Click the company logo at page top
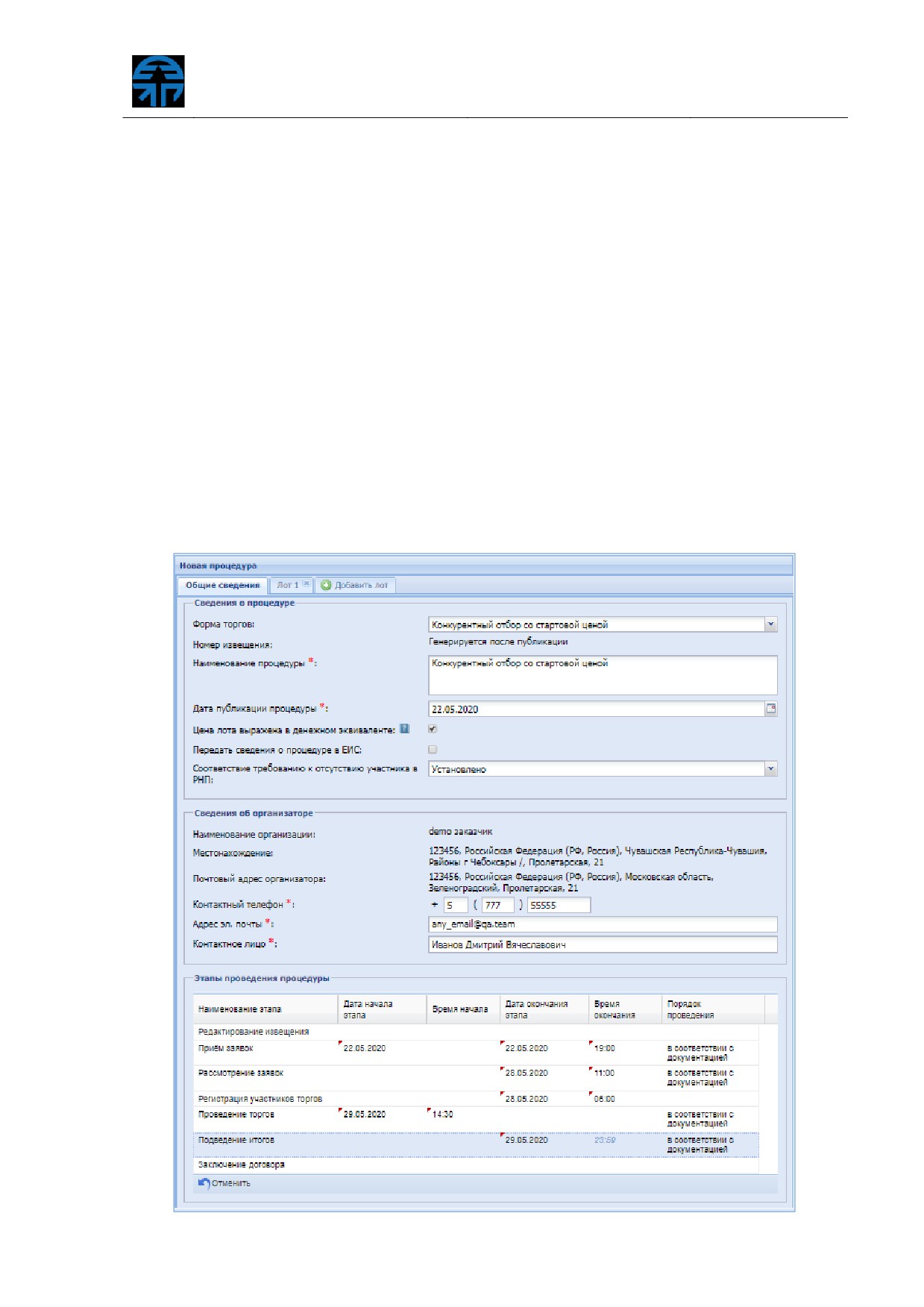This screenshot has height=1307, width=924. (x=158, y=81)
